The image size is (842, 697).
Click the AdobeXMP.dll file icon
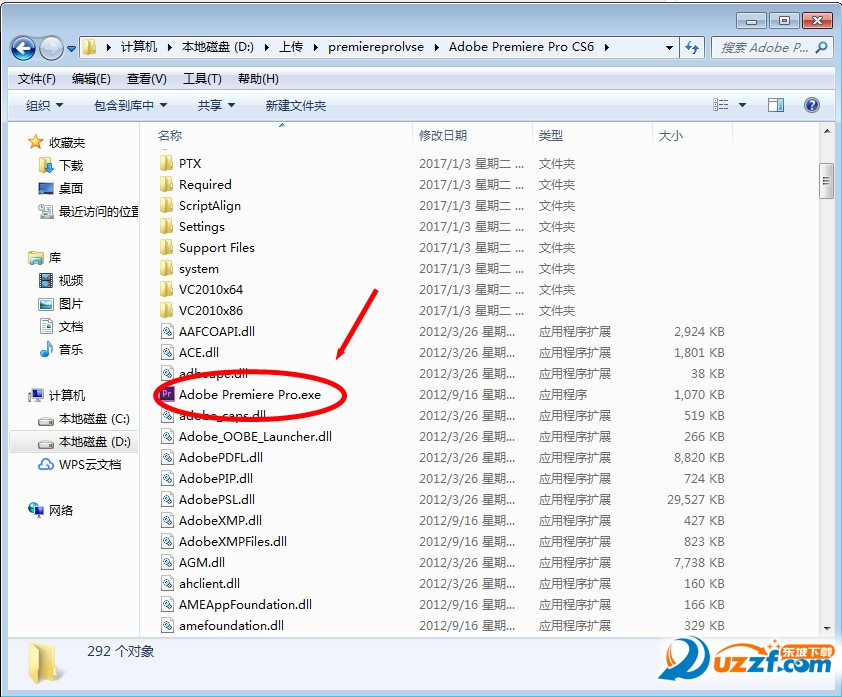[168, 520]
